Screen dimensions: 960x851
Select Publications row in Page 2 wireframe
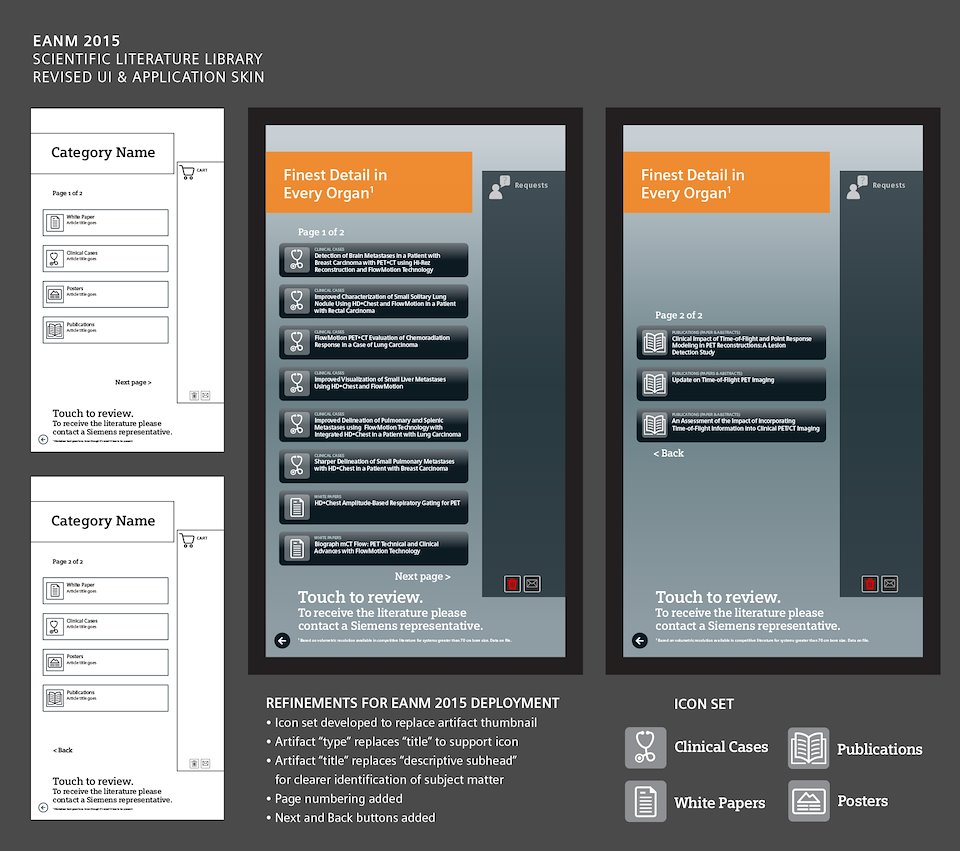click(105, 698)
